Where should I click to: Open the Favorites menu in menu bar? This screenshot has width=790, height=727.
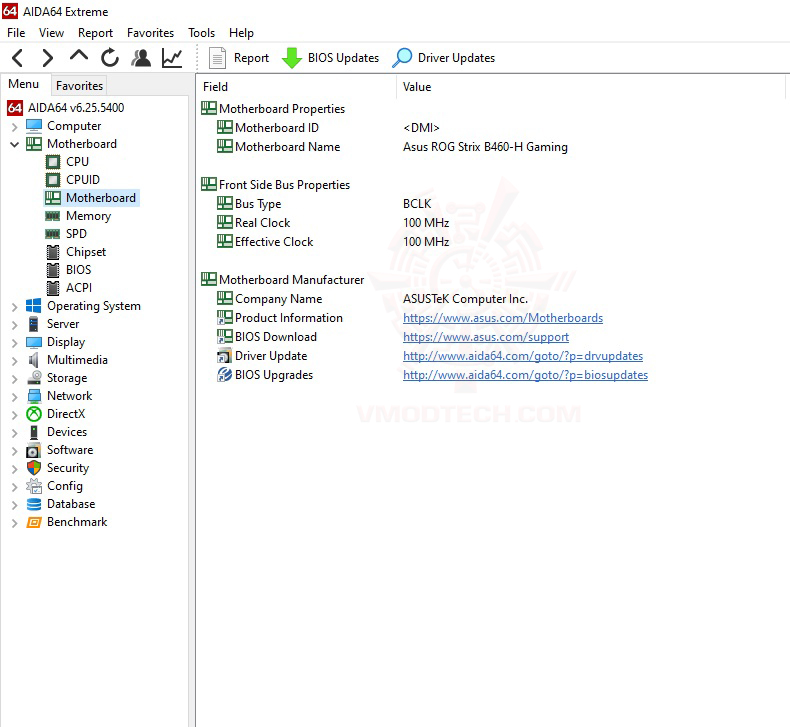(x=150, y=33)
